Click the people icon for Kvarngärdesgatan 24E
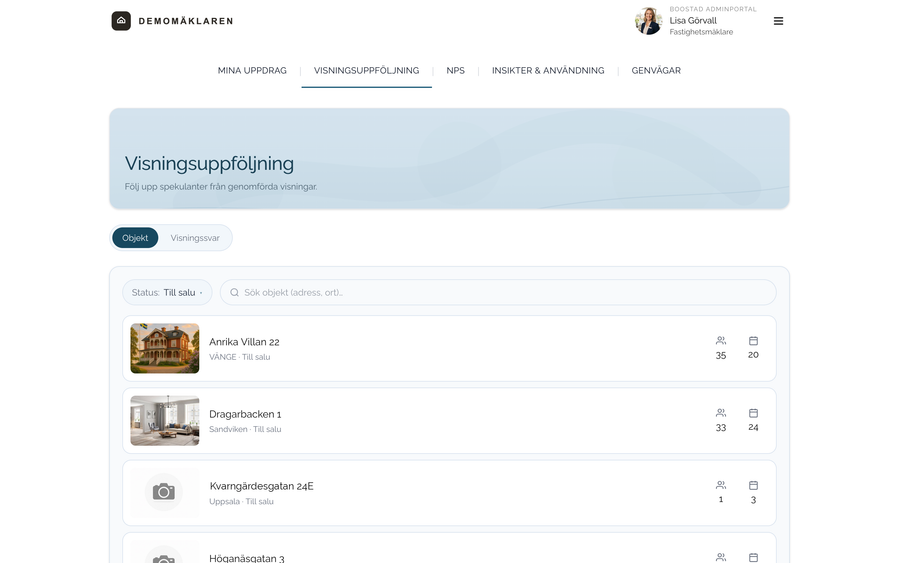Viewport: 900px width, 563px height. (721, 486)
